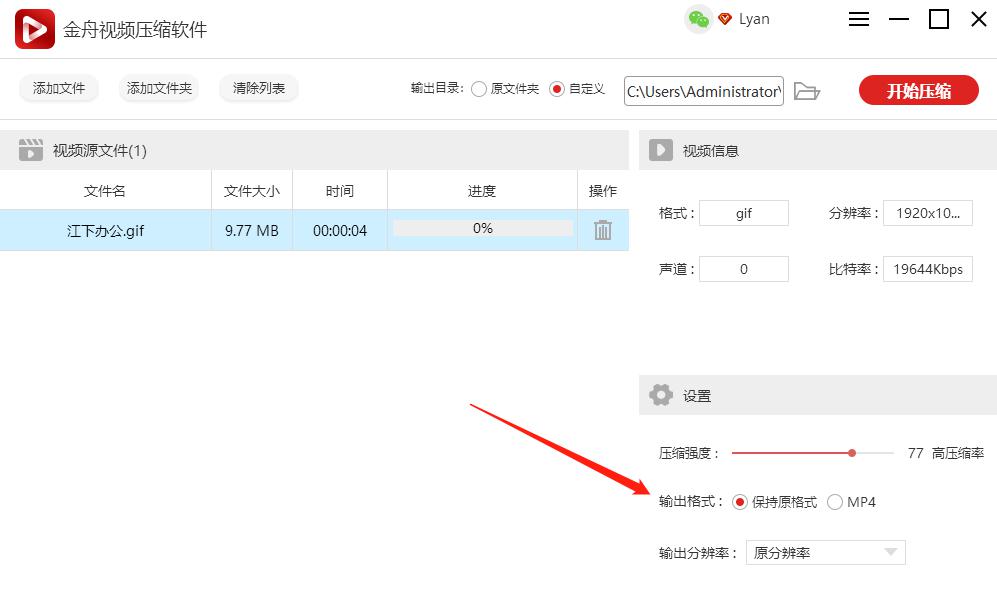This screenshot has height=609, width=997.
Task: Click the 视频源文件 clapperboard panel icon
Action: (x=30, y=149)
